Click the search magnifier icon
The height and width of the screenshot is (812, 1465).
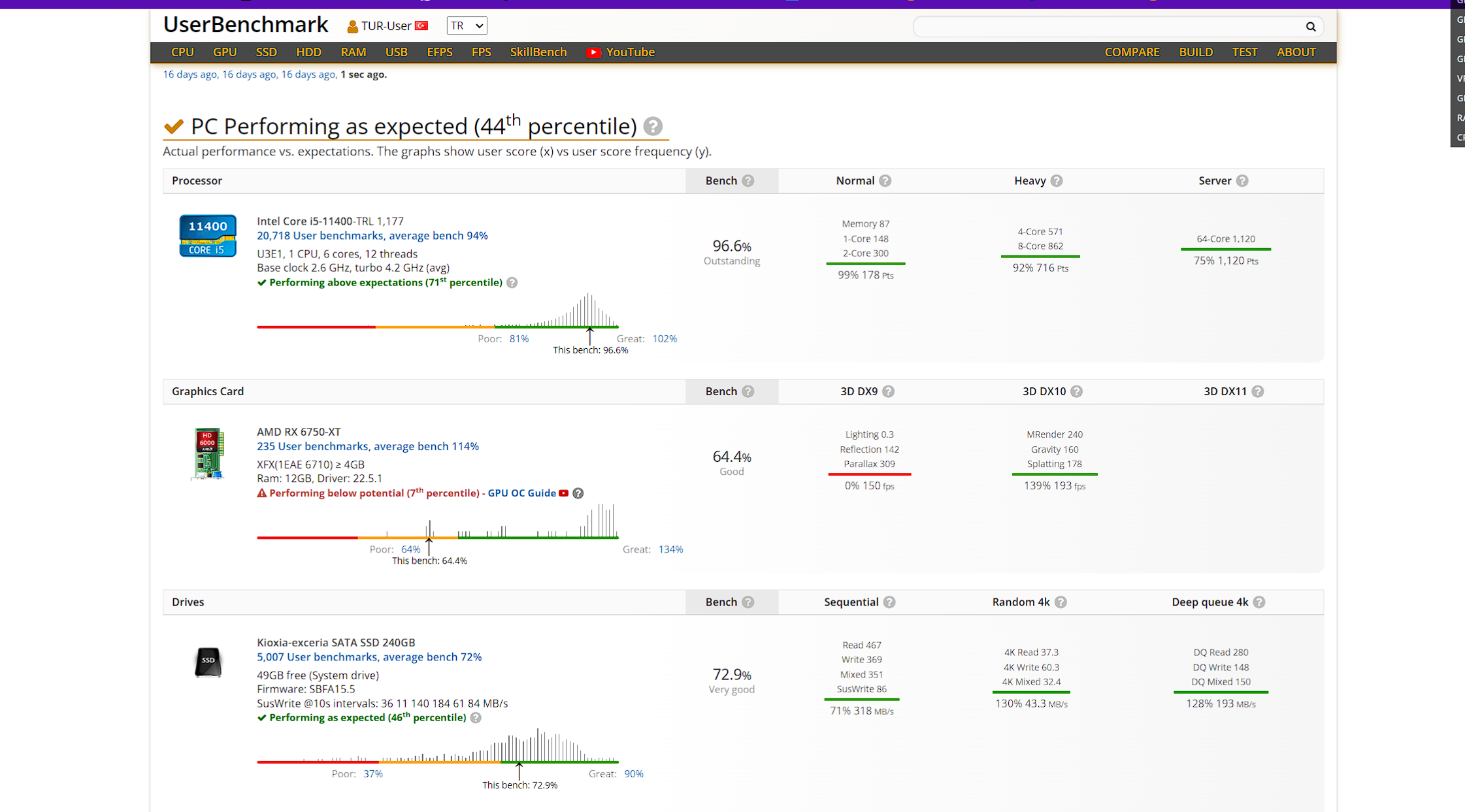click(x=1310, y=27)
